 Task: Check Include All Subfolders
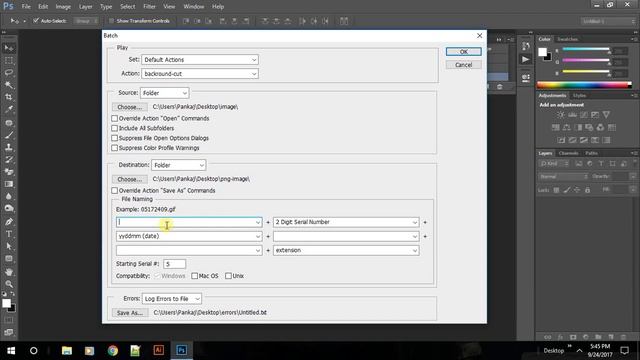point(115,128)
